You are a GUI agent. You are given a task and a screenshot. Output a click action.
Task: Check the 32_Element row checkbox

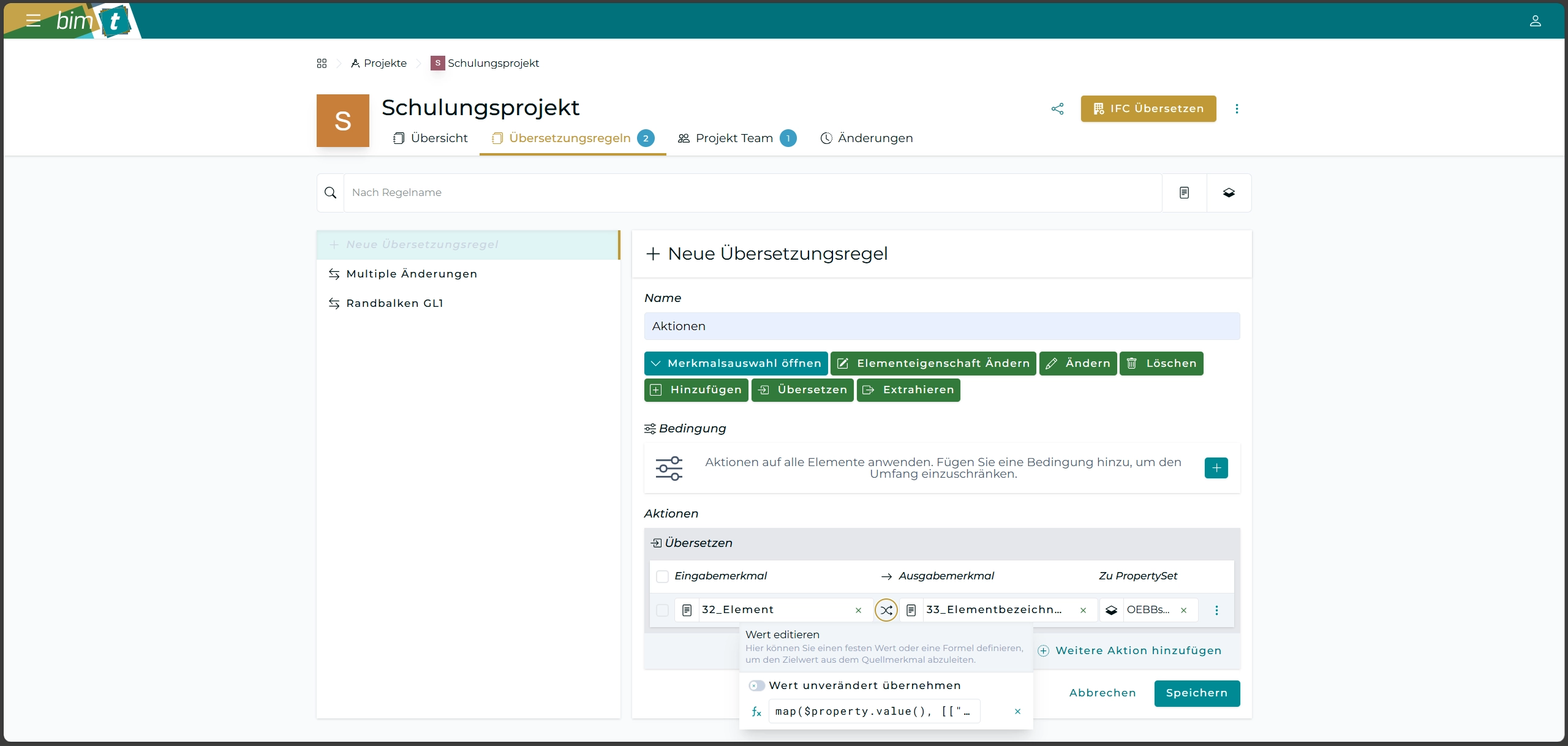click(x=662, y=610)
